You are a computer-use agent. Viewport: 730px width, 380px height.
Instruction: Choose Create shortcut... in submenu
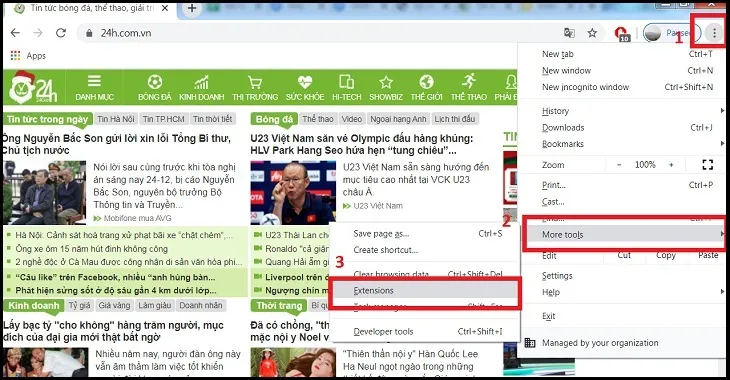(425, 250)
